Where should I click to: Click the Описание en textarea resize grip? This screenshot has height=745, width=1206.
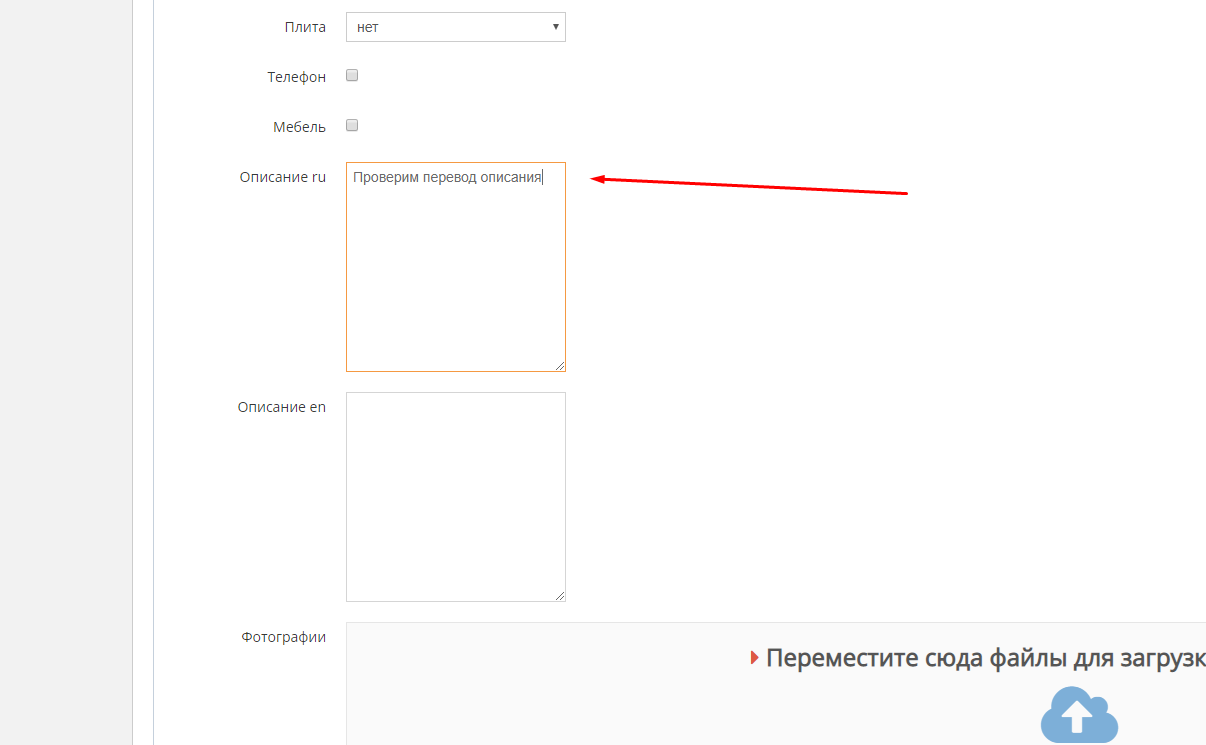[x=560, y=596]
